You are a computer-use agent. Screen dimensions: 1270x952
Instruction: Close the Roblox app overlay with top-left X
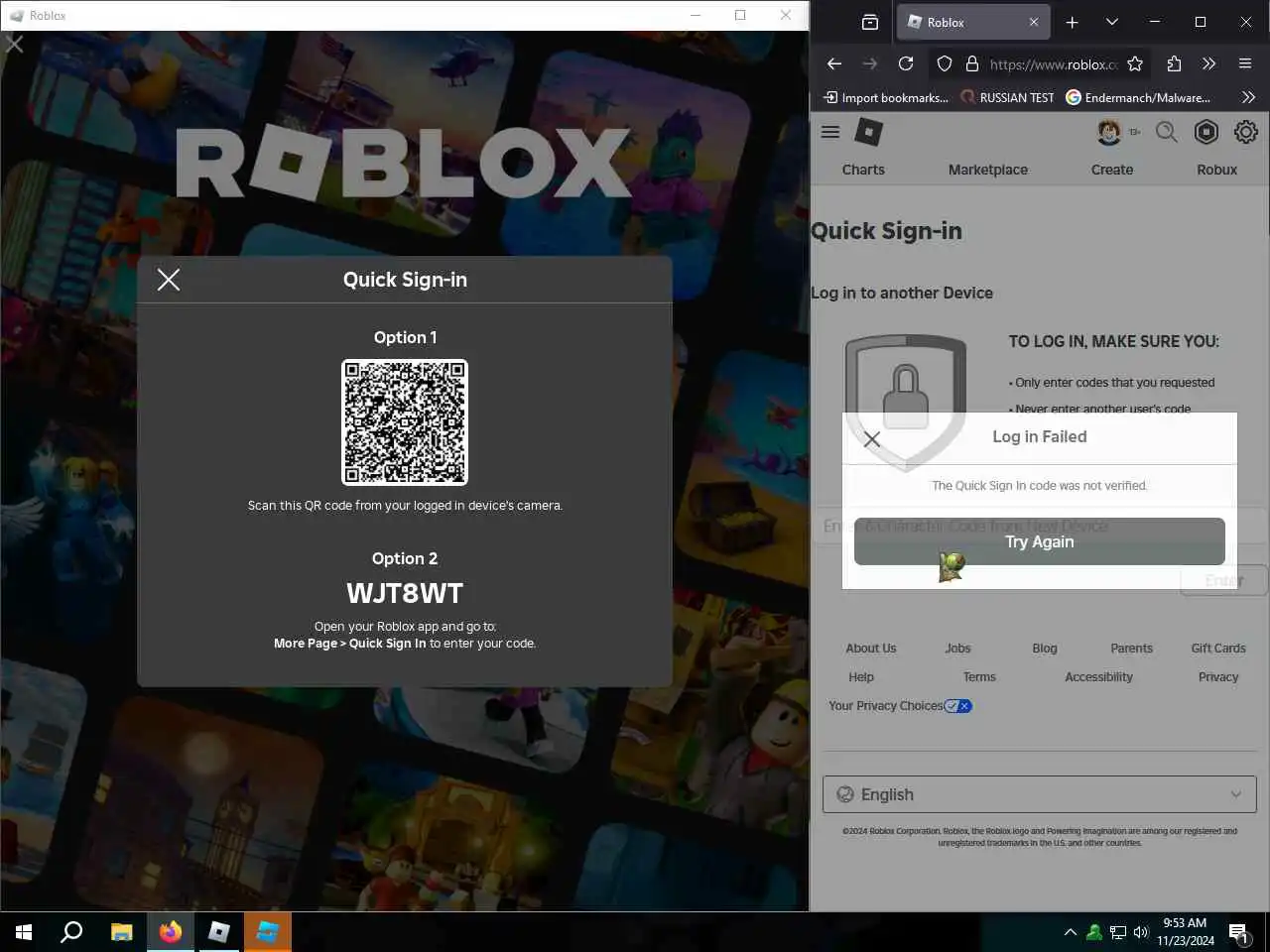[x=14, y=44]
